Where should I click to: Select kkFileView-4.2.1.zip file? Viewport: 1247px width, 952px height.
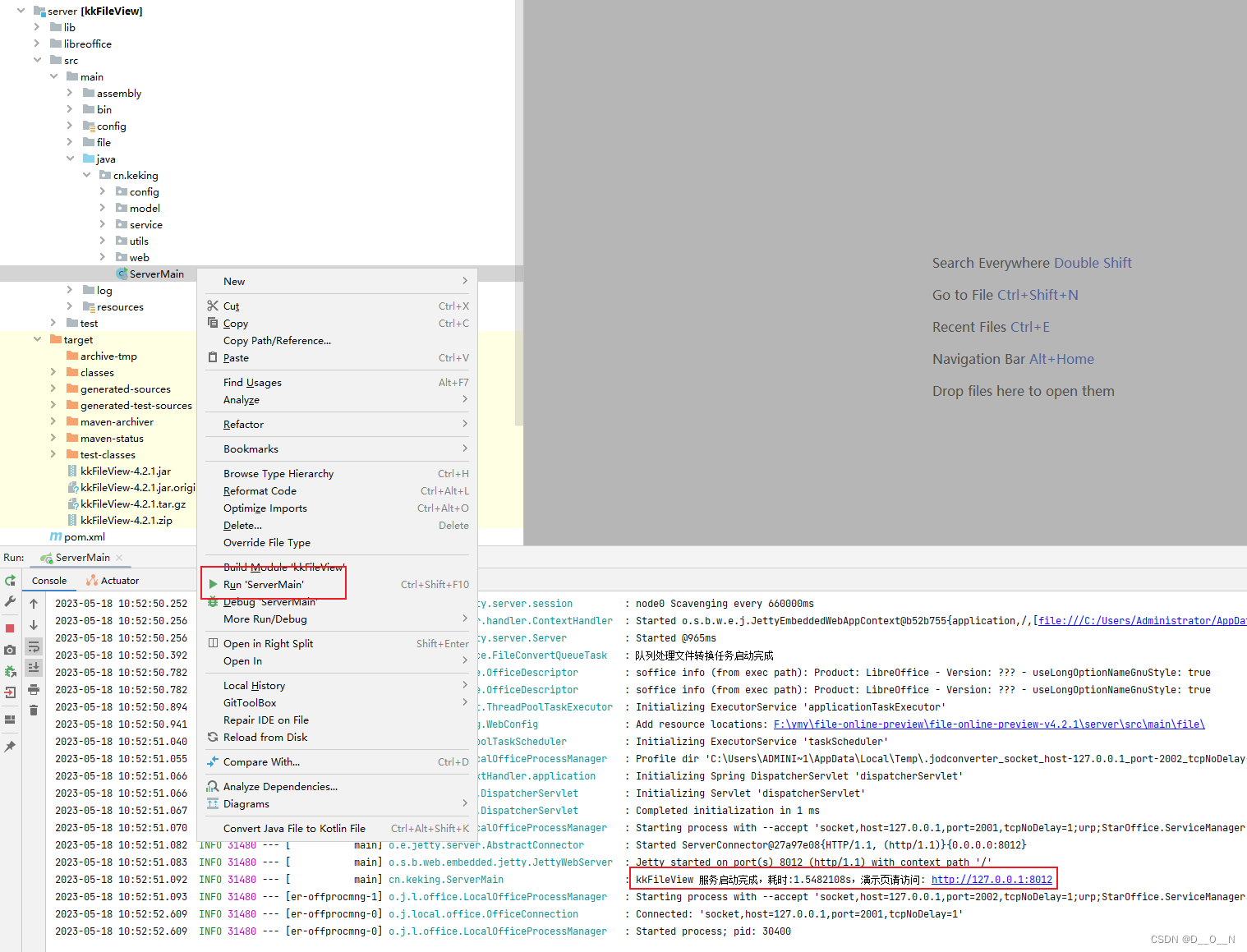click(120, 520)
